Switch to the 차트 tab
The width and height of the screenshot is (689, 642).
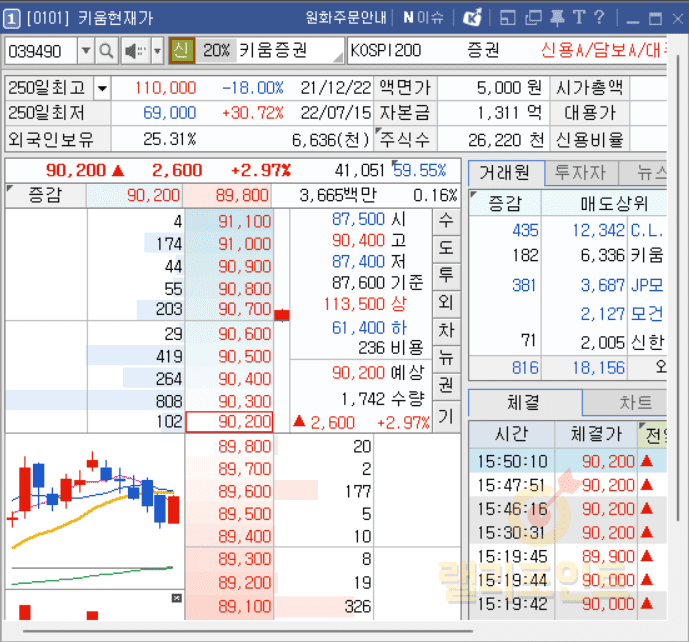(635, 403)
